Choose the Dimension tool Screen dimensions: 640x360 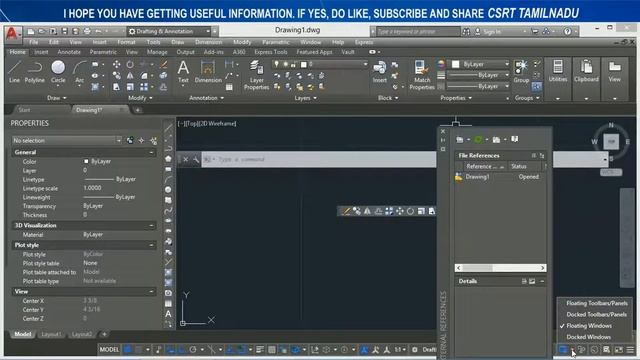tap(208, 71)
